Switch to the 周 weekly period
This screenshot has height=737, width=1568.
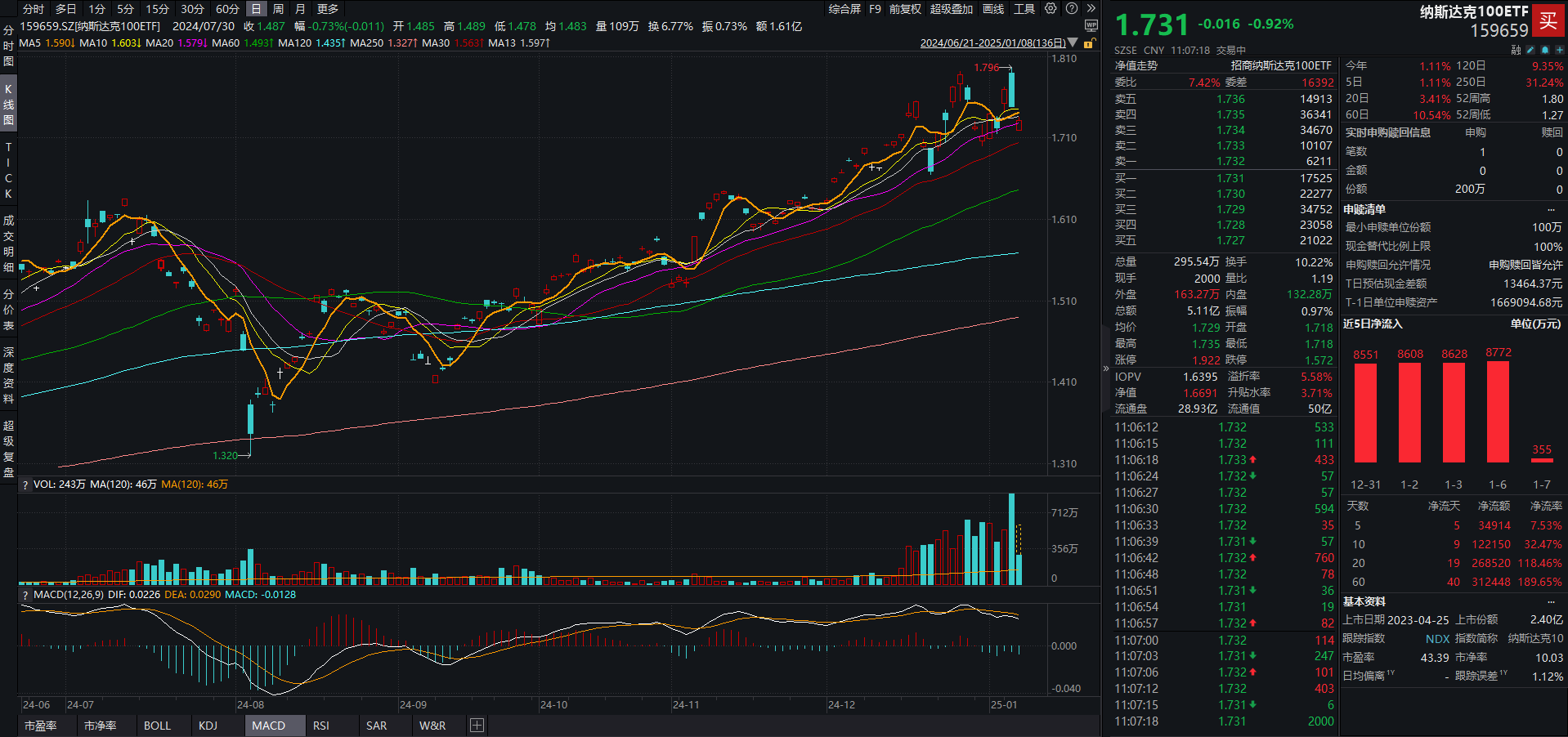pyautogui.click(x=279, y=9)
